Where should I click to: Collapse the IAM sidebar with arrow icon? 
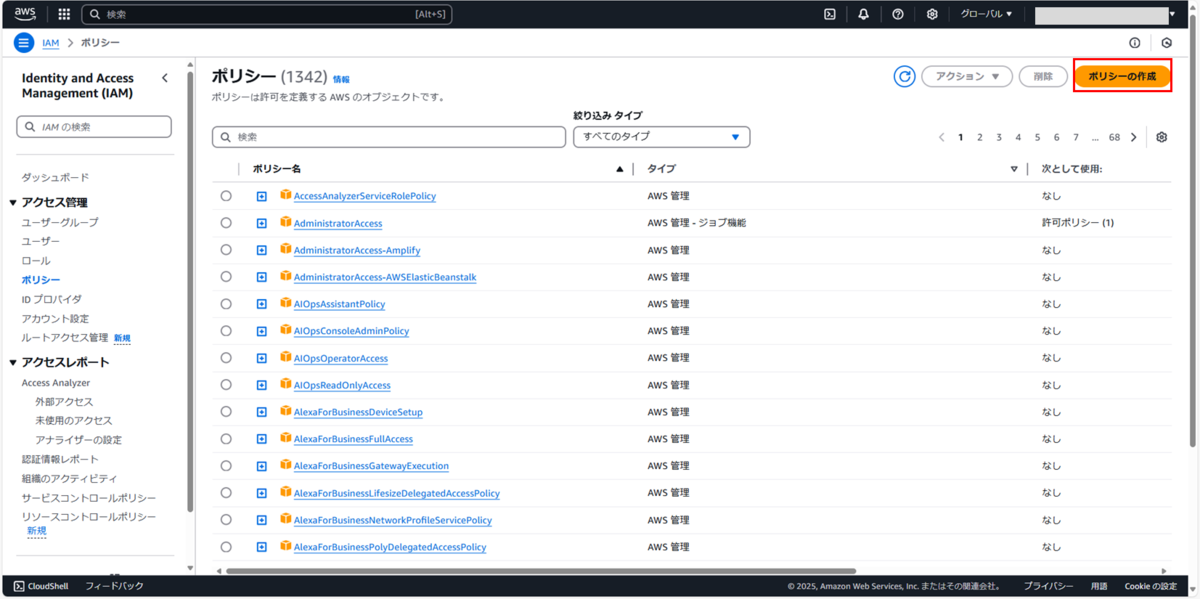coord(165,78)
